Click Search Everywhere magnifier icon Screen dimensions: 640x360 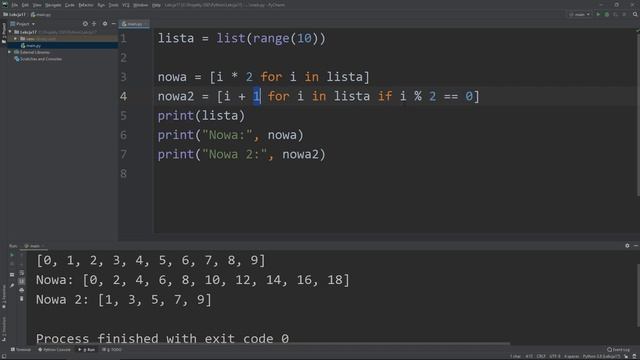point(635,15)
